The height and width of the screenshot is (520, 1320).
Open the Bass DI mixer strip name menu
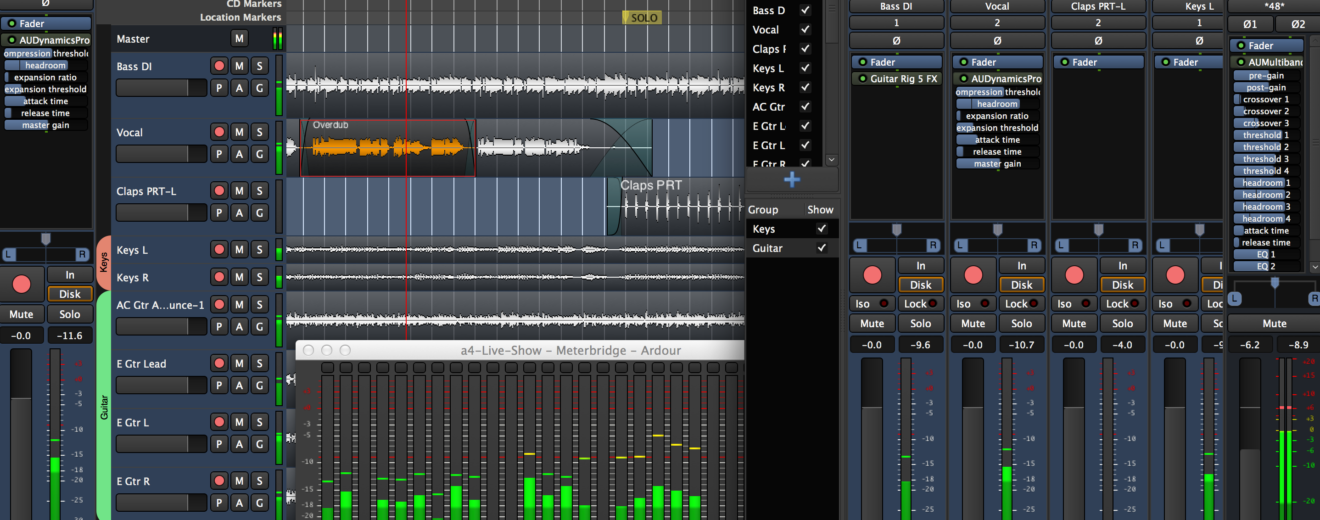[896, 6]
